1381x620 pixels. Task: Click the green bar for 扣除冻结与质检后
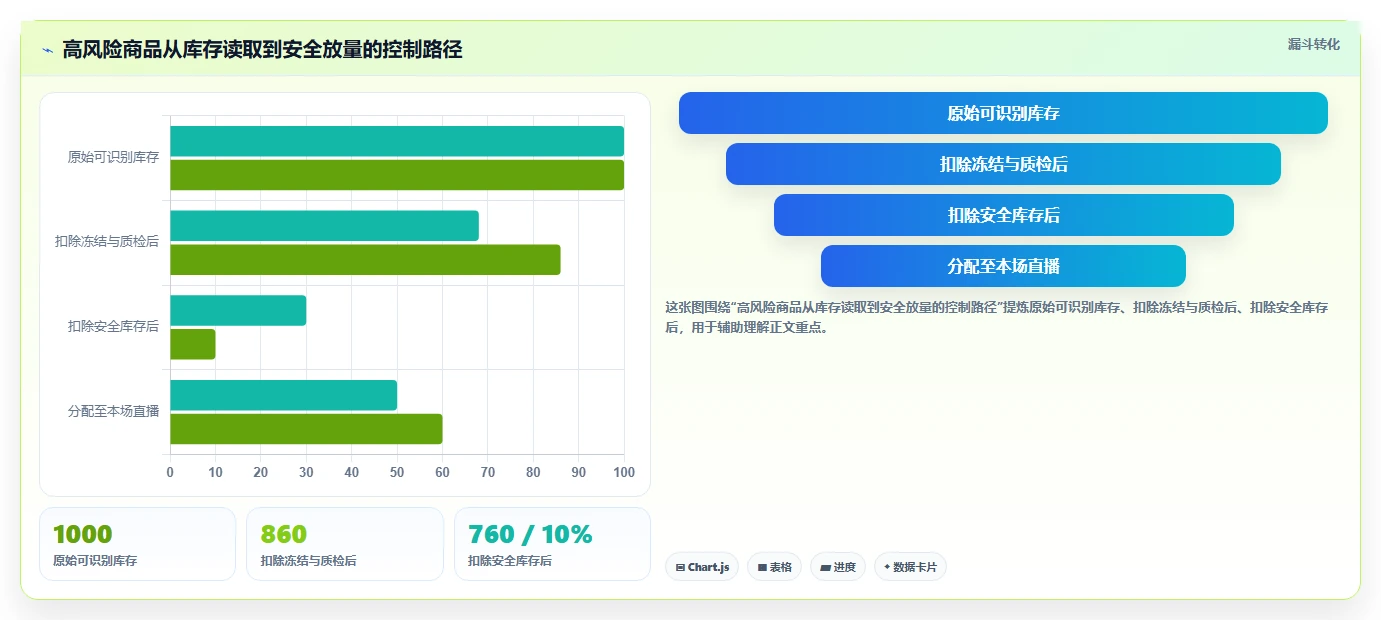pos(365,260)
